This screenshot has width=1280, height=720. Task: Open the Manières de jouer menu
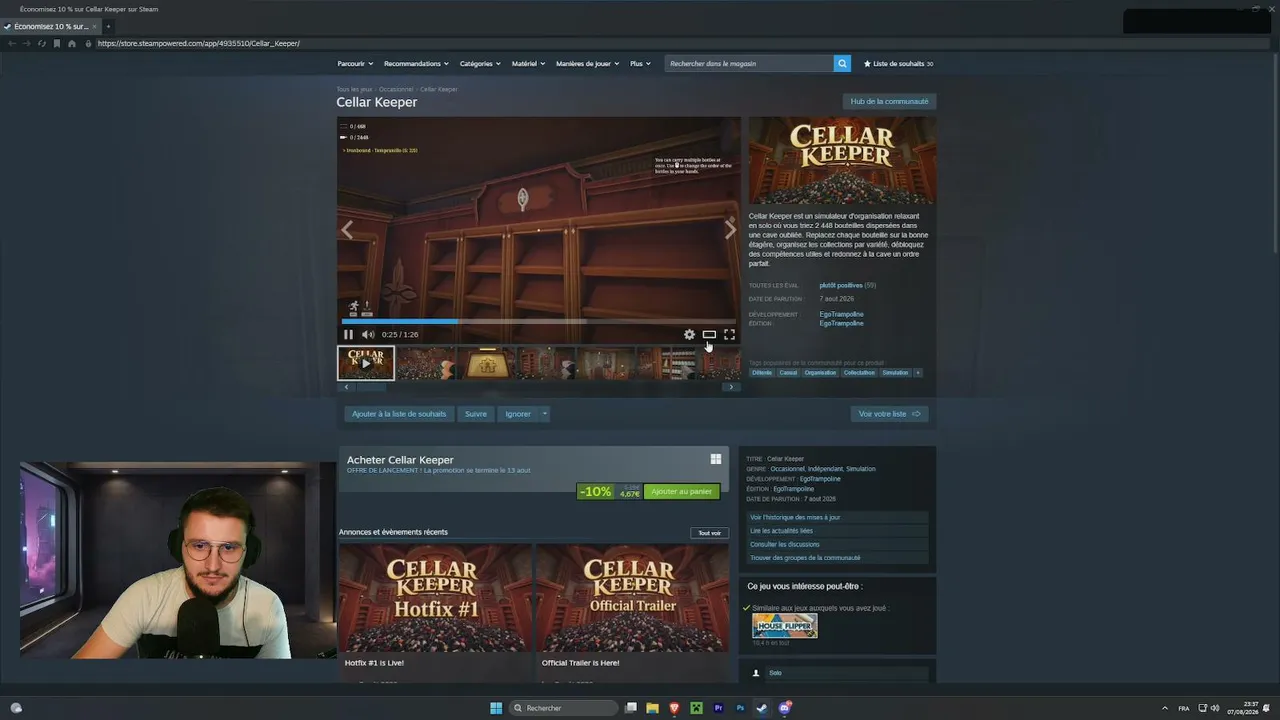point(587,64)
